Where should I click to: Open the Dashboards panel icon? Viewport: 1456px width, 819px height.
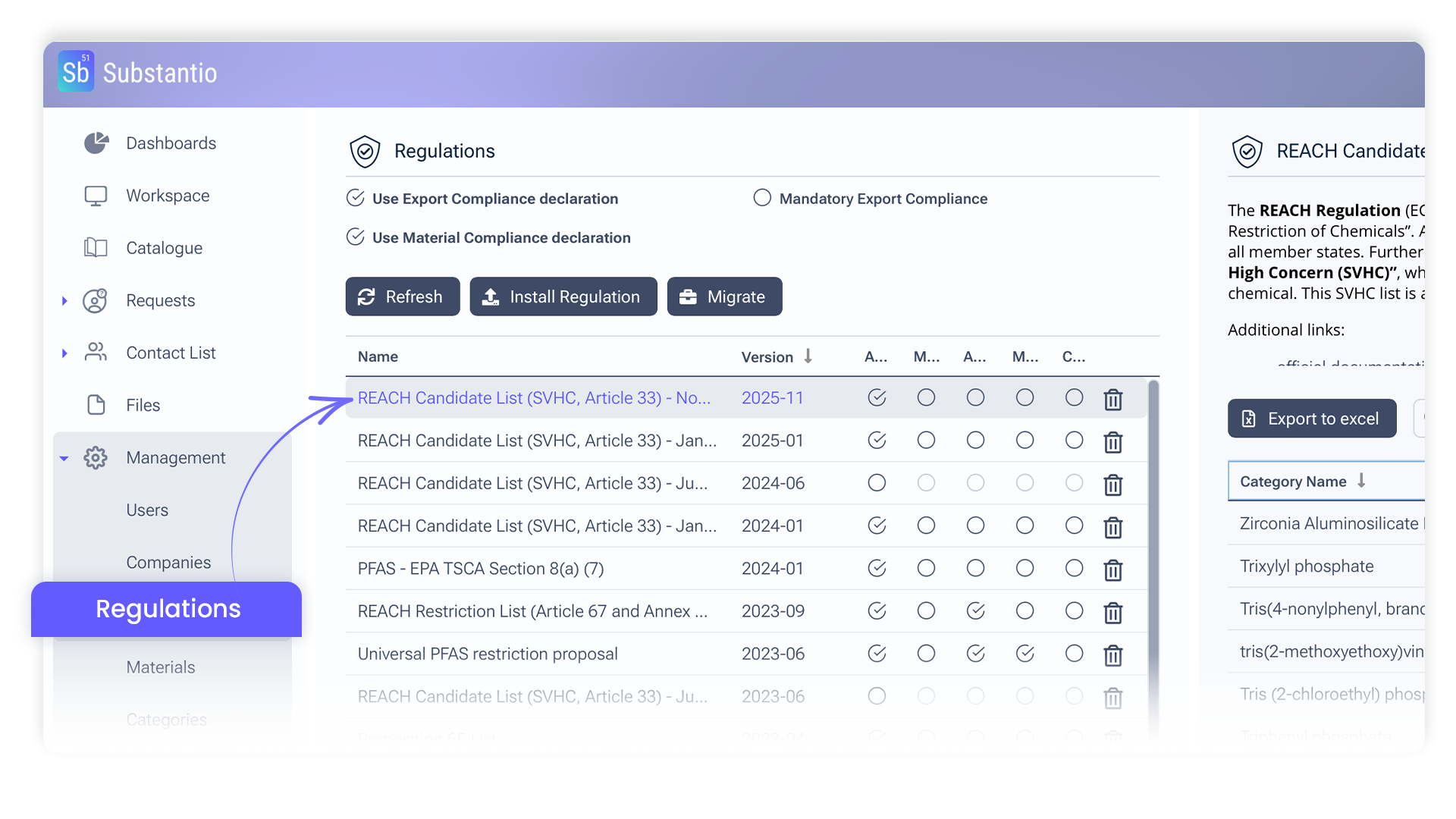[x=96, y=143]
